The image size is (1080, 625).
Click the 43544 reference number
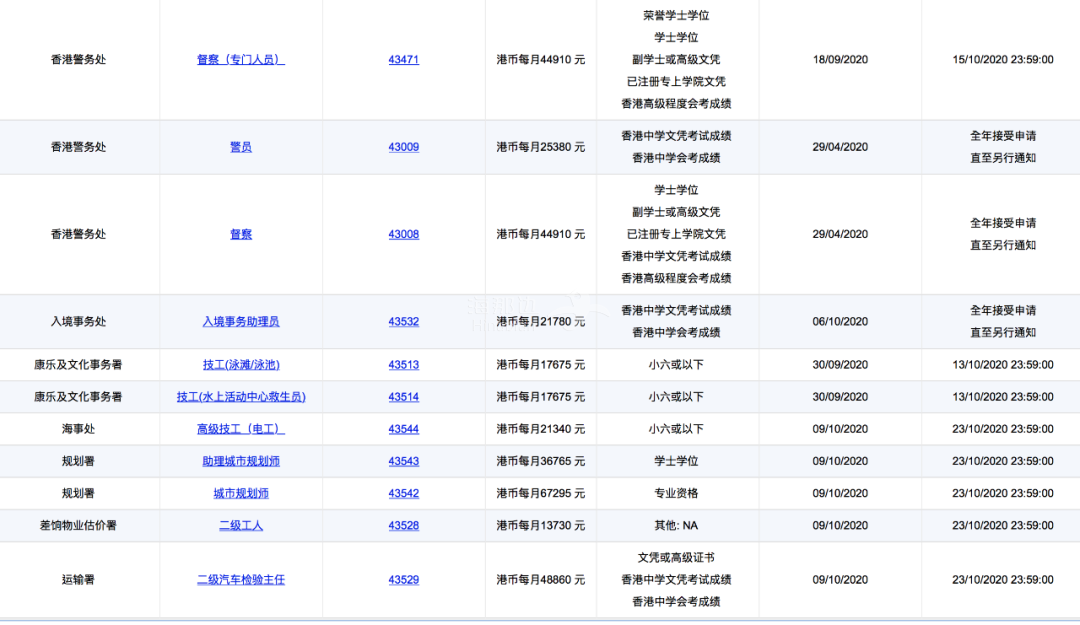403,429
